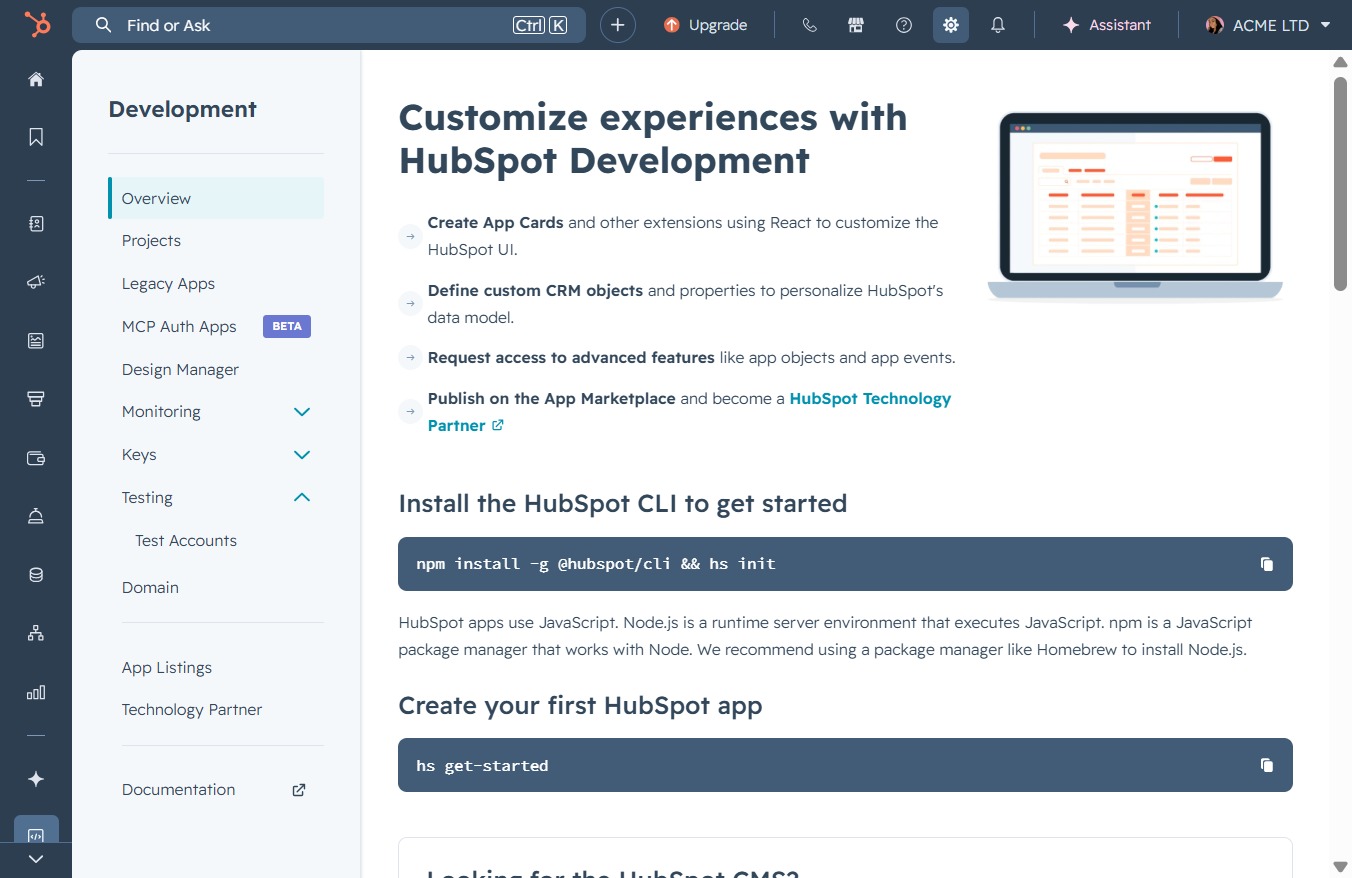Open Projects in the Development menu
The width and height of the screenshot is (1352, 878).
point(151,241)
